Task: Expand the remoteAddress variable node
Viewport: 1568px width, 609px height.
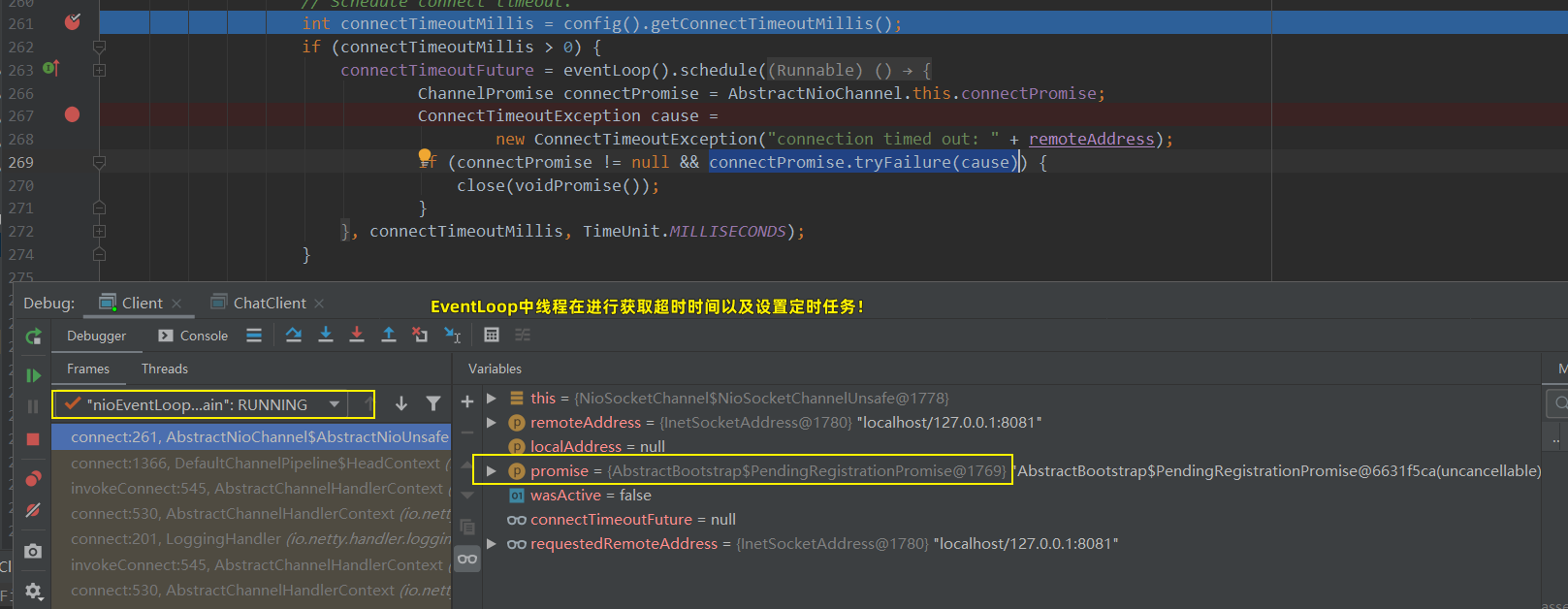Action: click(492, 423)
